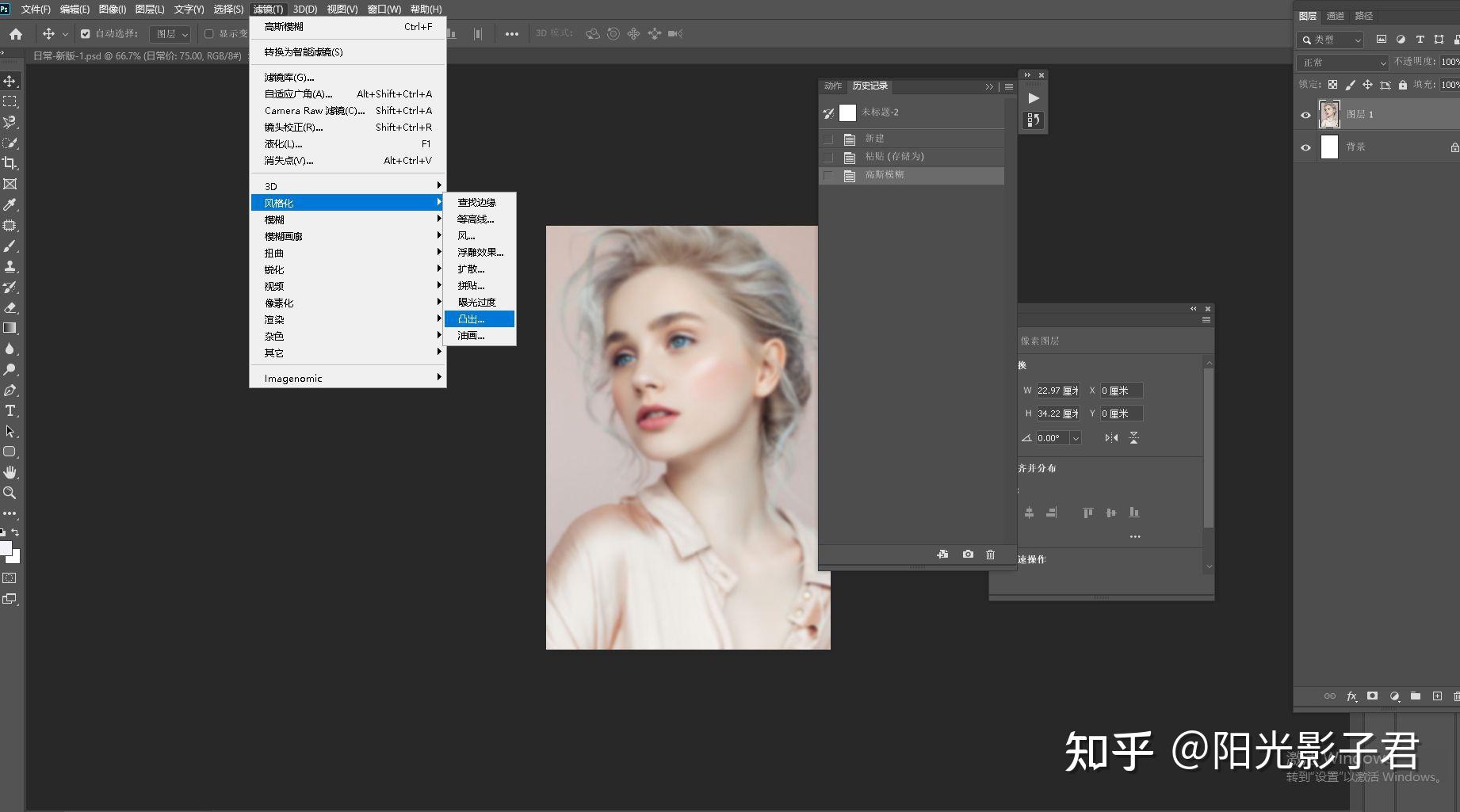Select the Frame tool

pyautogui.click(x=10, y=184)
